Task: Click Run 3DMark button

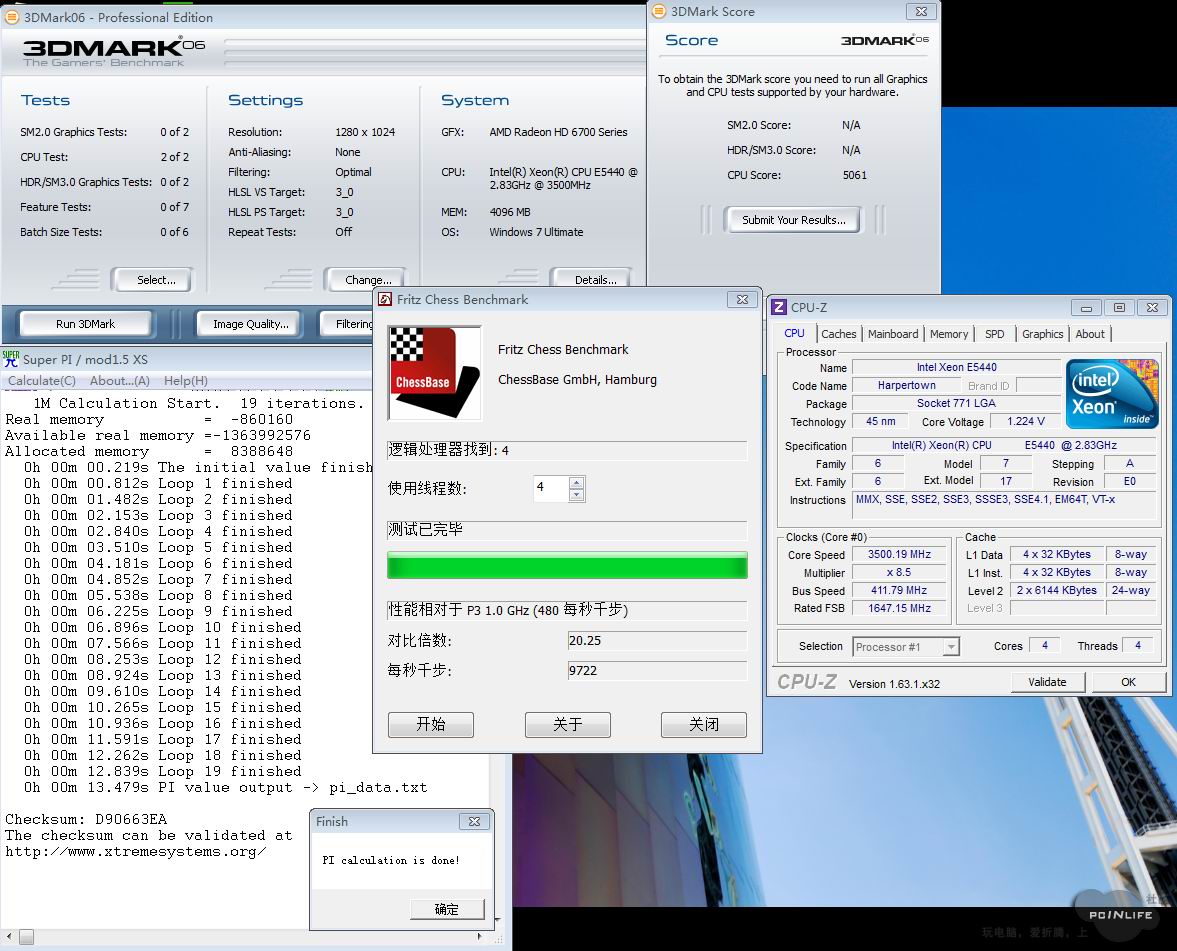Action: [x=86, y=324]
